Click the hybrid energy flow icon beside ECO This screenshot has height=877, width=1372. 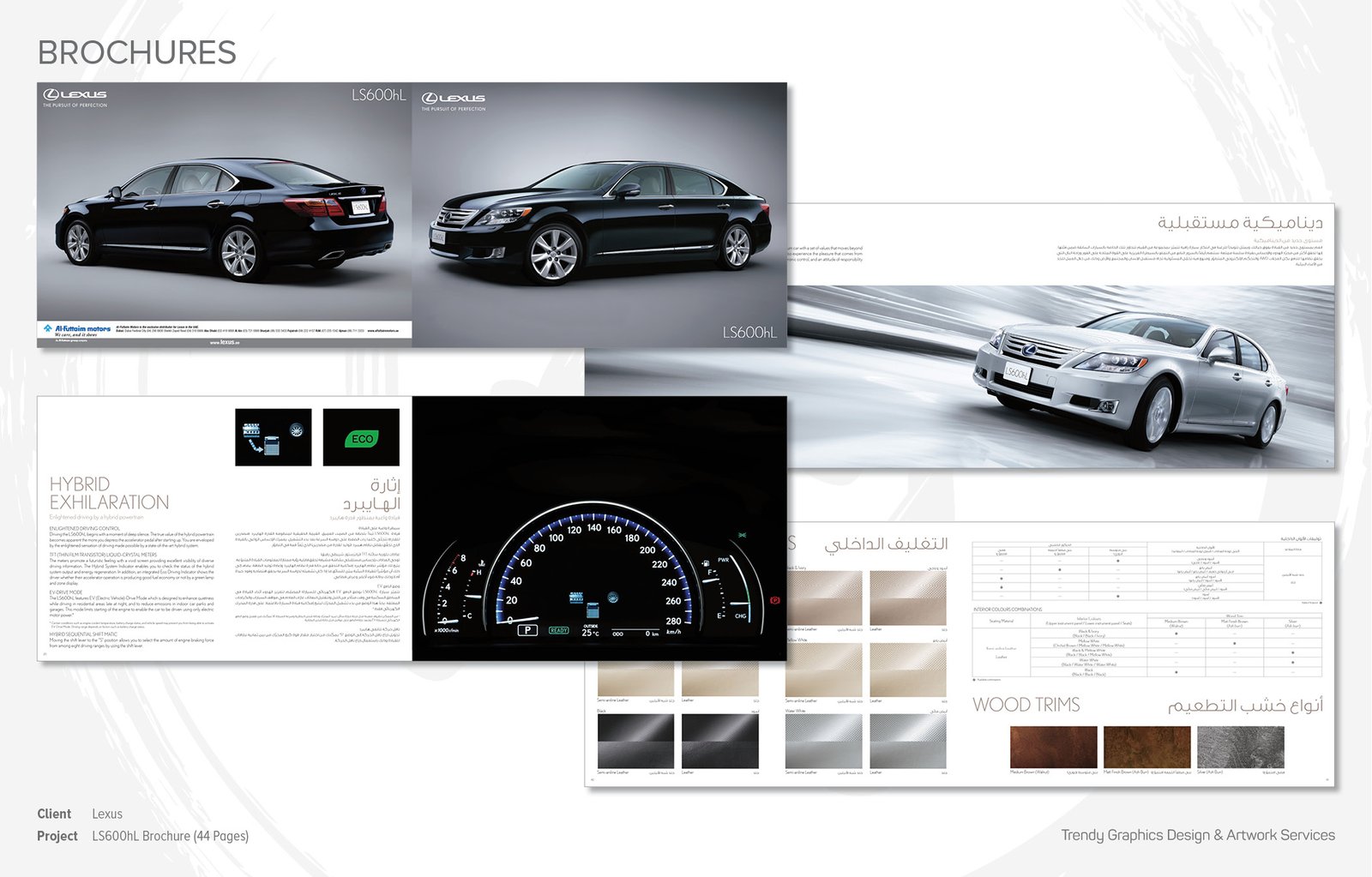pos(273,437)
